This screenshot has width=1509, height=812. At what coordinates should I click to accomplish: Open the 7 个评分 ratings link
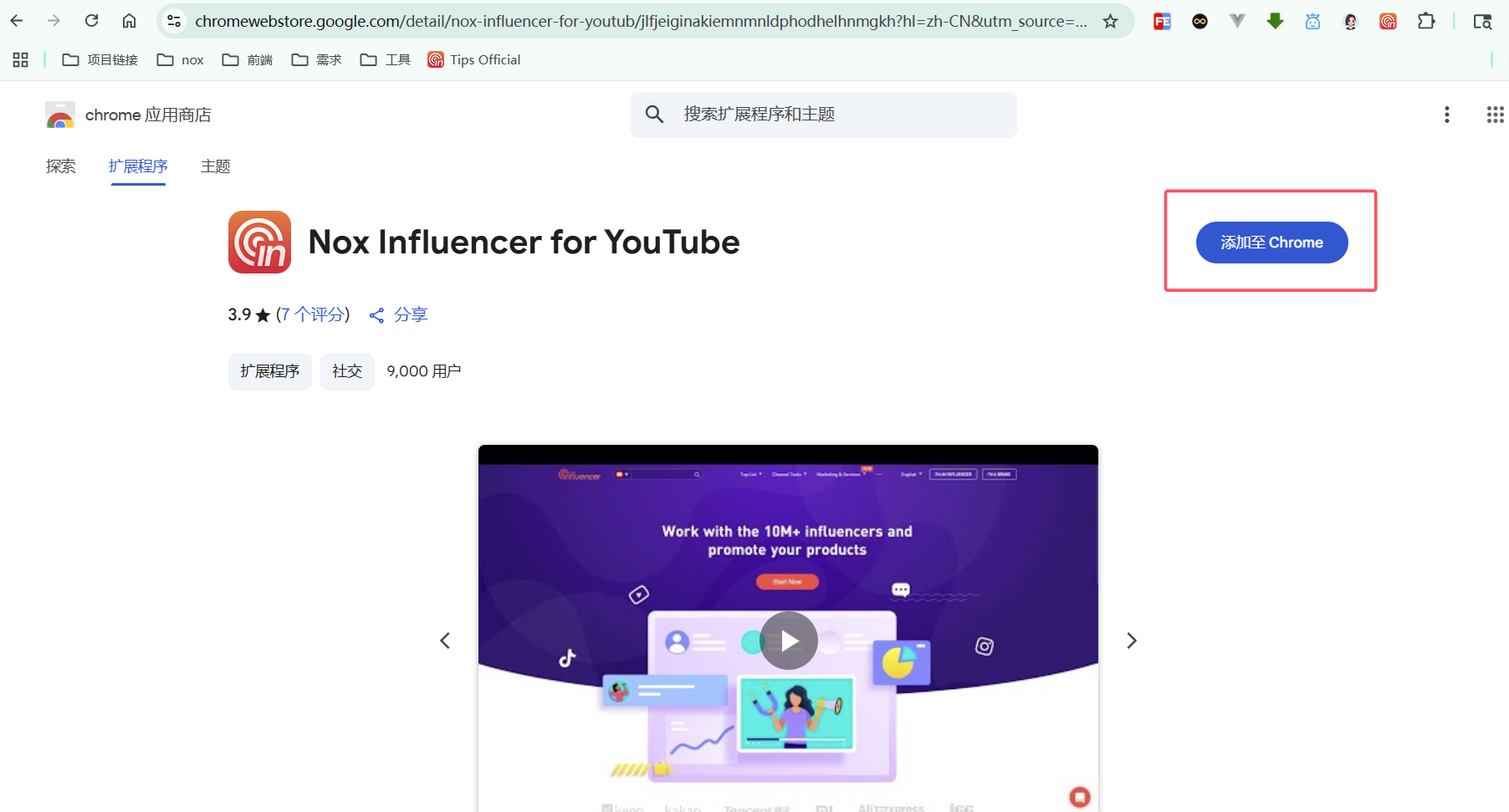[x=313, y=314]
